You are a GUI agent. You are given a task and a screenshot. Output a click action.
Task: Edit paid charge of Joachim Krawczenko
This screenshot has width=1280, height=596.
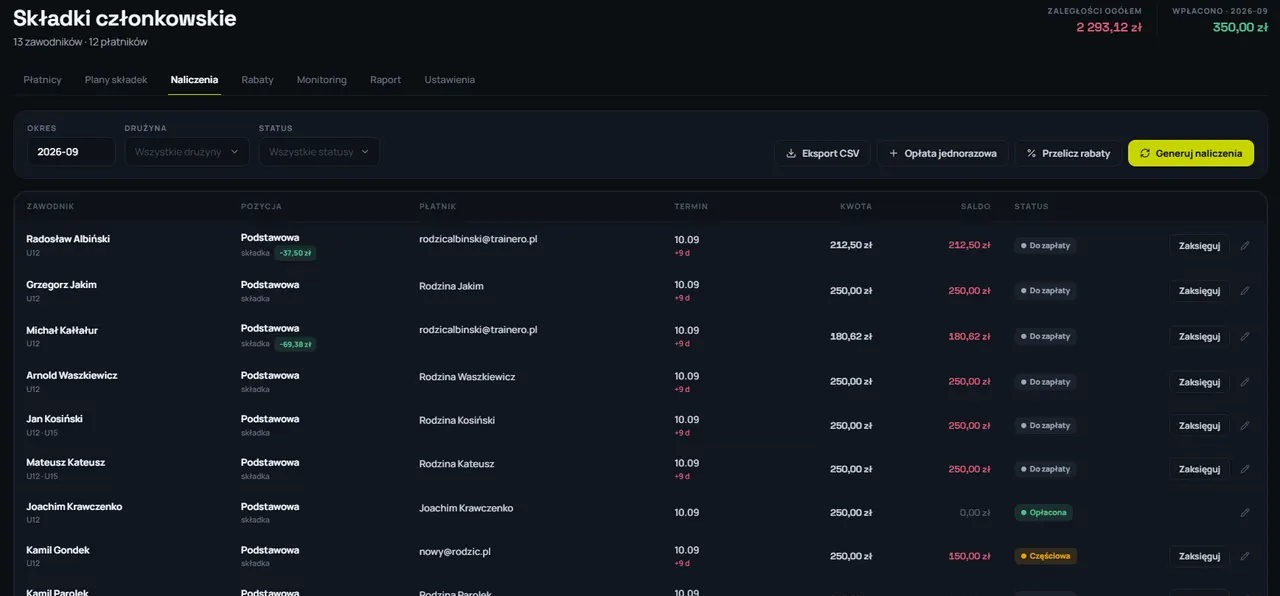(1245, 512)
